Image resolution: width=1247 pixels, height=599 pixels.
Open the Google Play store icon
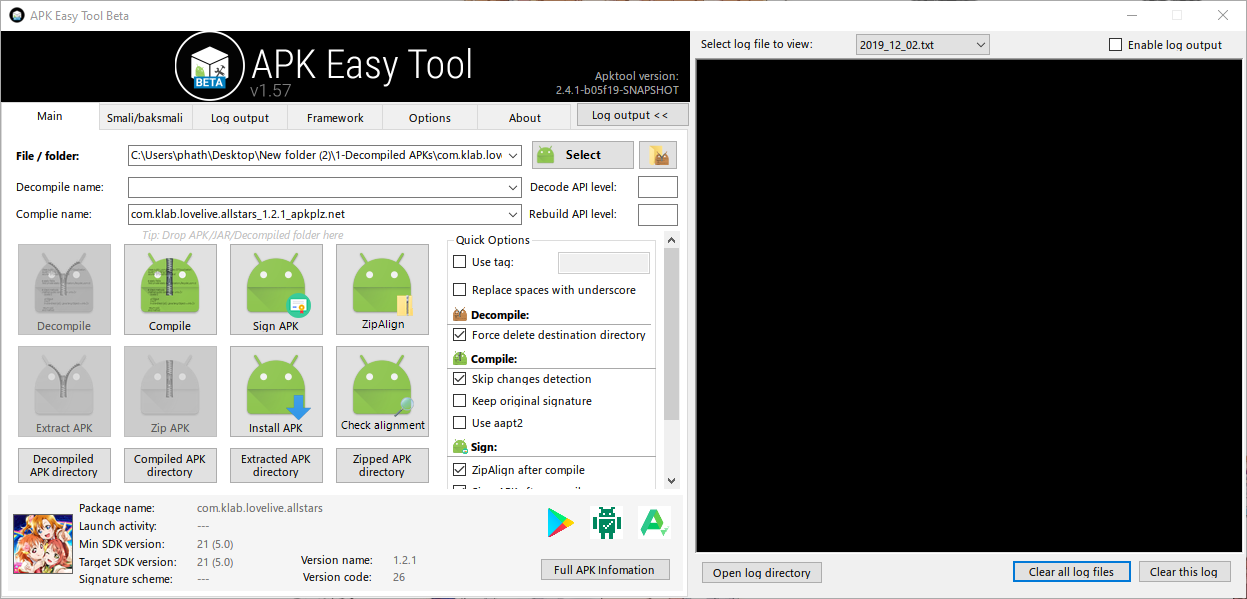(561, 522)
